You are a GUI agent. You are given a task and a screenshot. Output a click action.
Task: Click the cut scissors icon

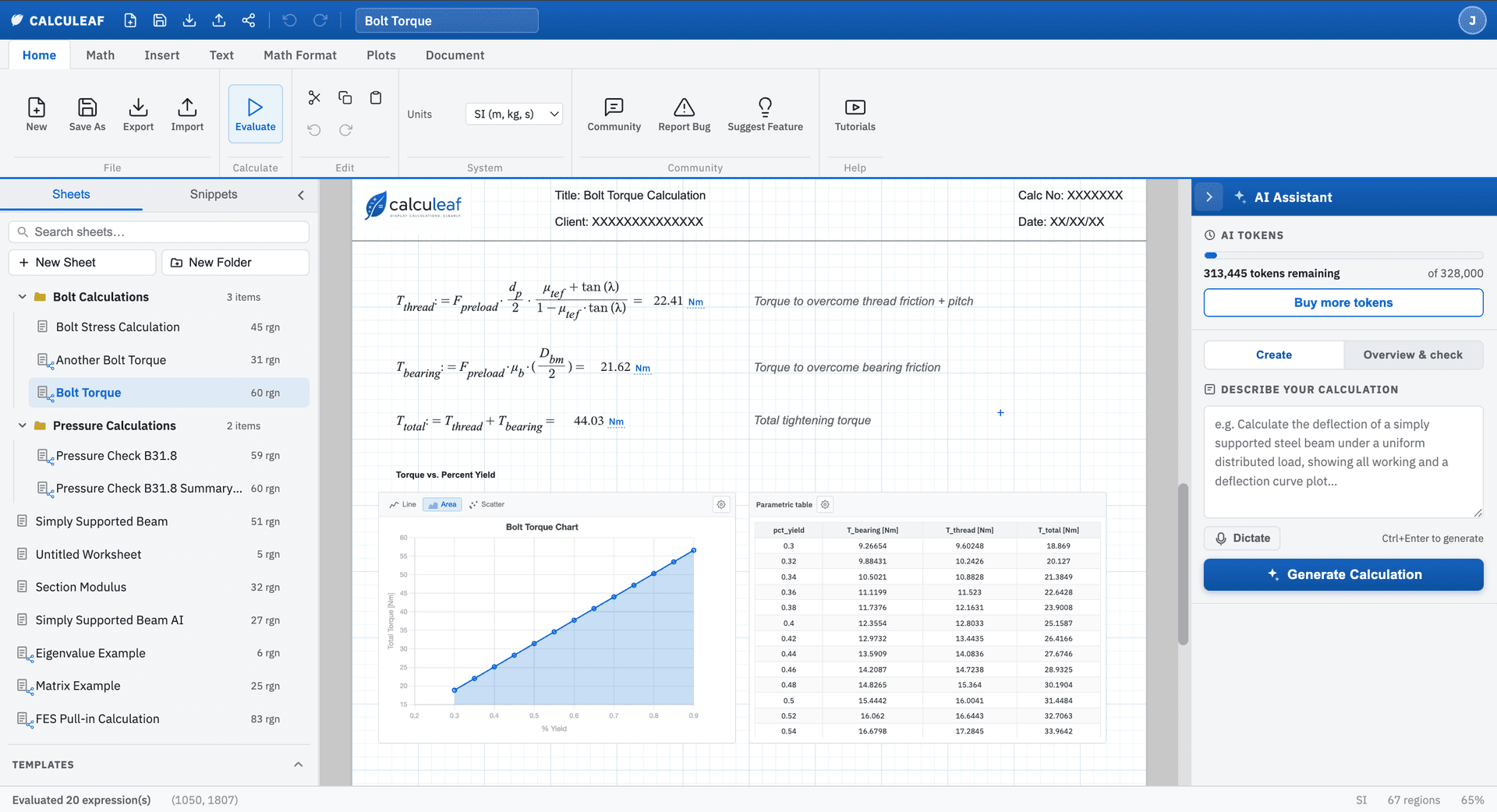314,97
